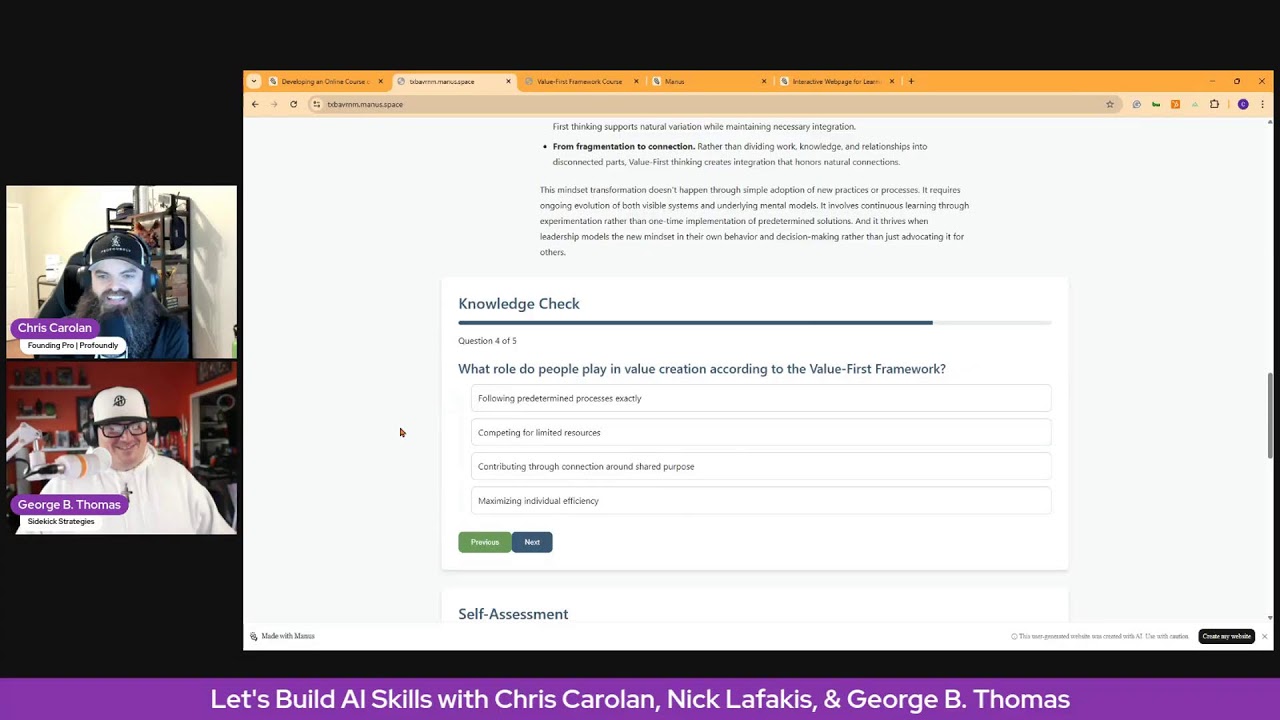The image size is (1280, 720).
Task: Click the Question 4 of 5 label
Action: coord(487,341)
